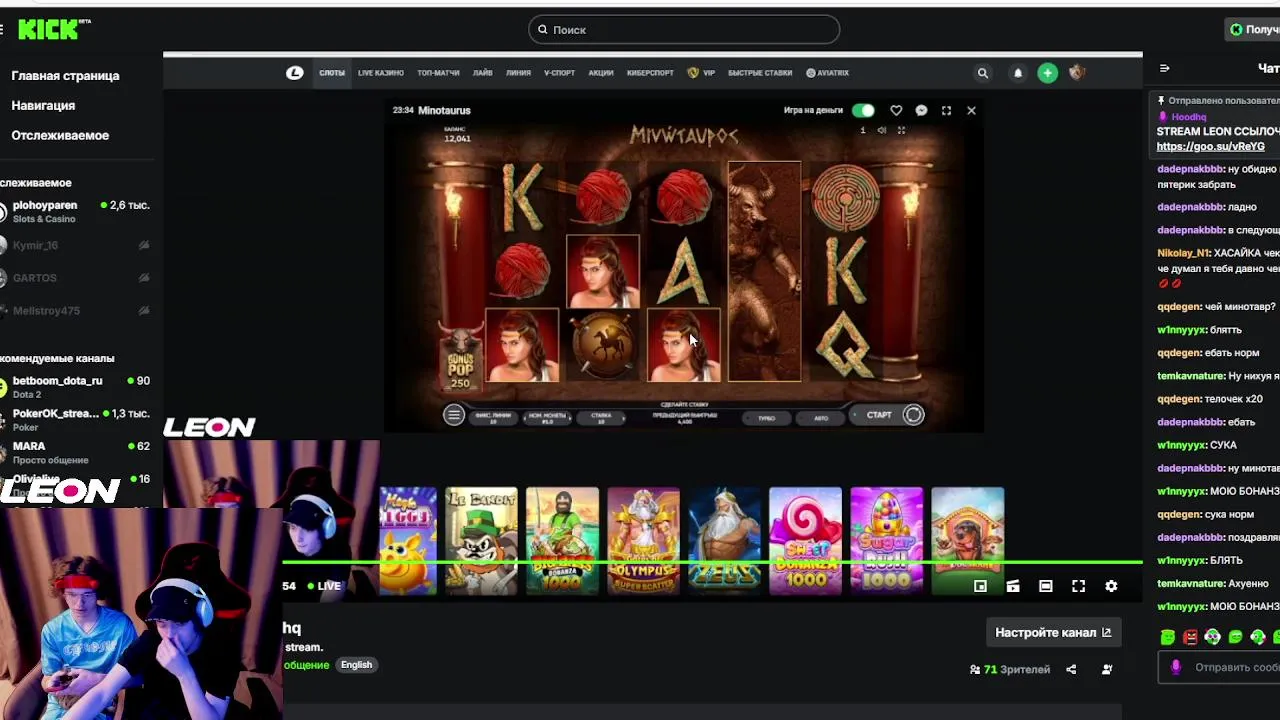Screen dimensions: 1280x720
Task: Open player settings gear
Action: (1111, 587)
